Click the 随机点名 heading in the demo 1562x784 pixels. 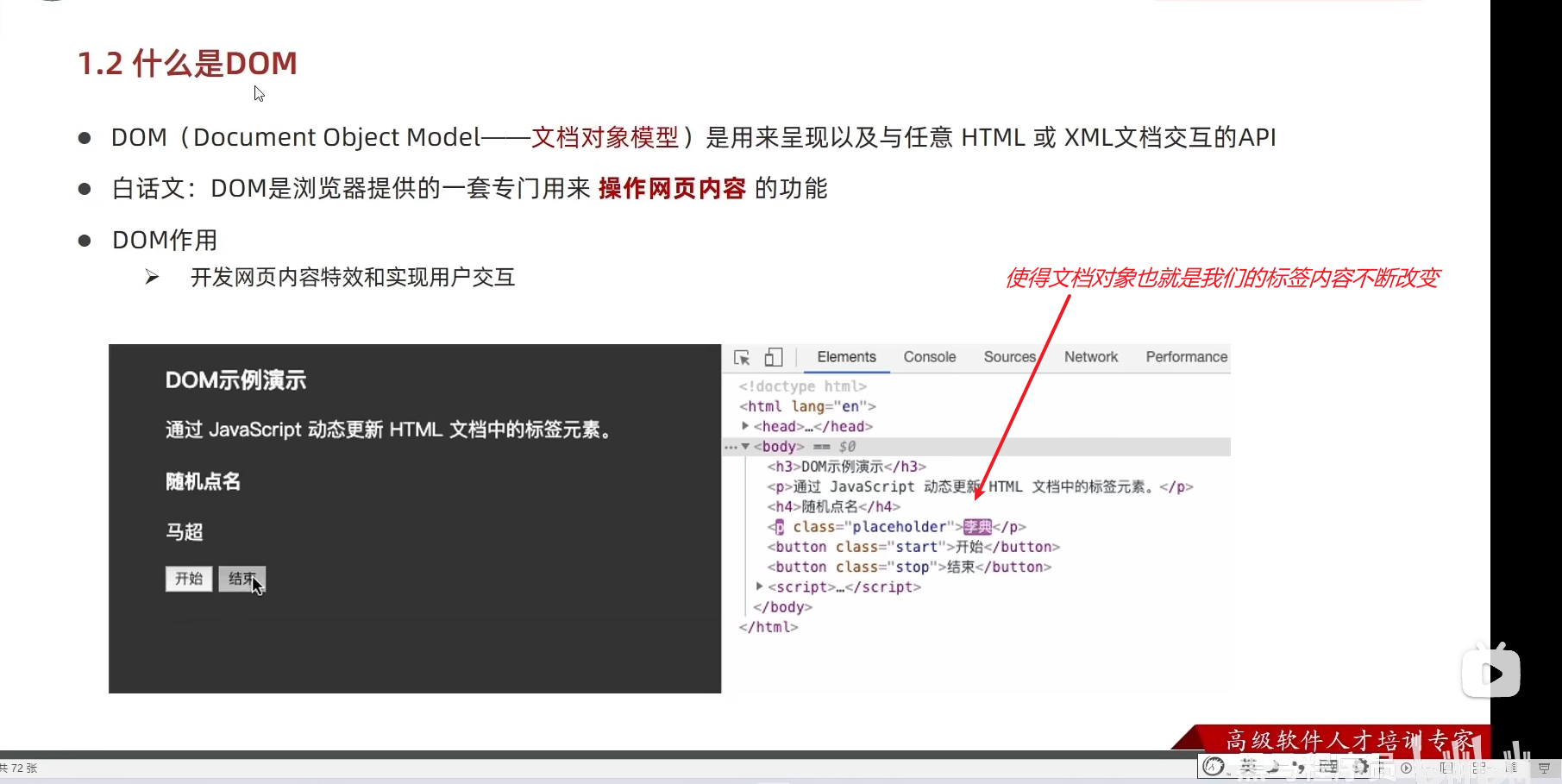(203, 481)
